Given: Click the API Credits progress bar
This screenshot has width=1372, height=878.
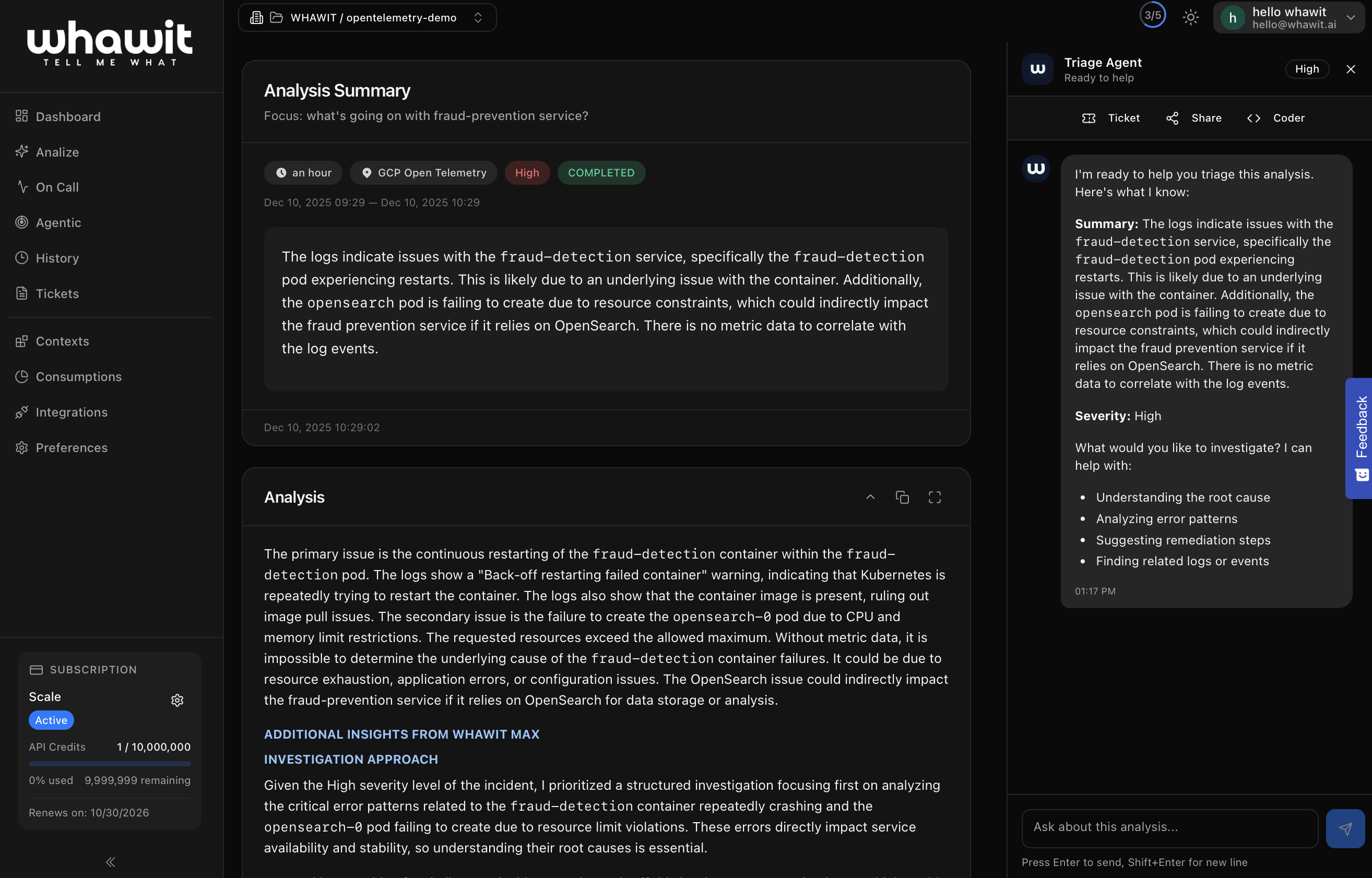Looking at the screenshot, I should point(110,763).
